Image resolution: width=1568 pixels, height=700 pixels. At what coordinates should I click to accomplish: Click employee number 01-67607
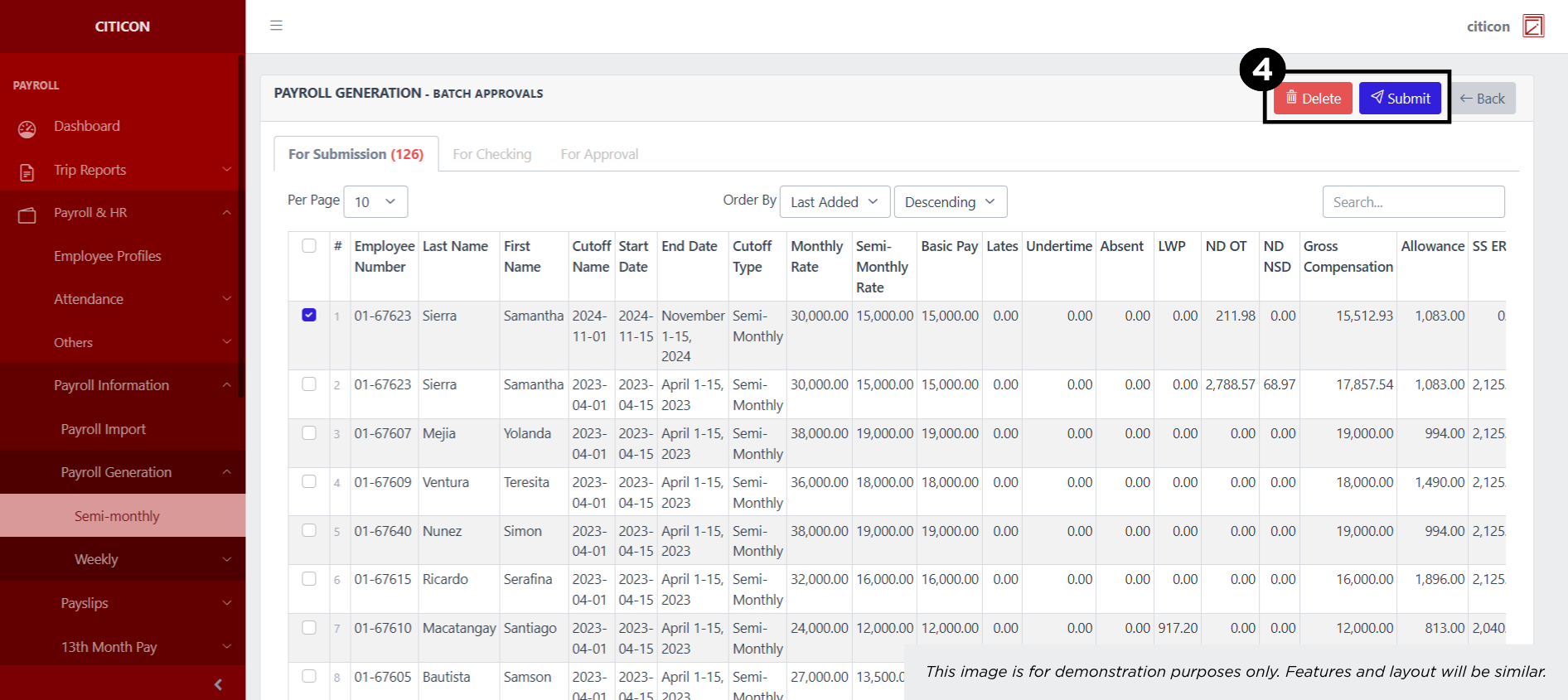[x=383, y=433]
